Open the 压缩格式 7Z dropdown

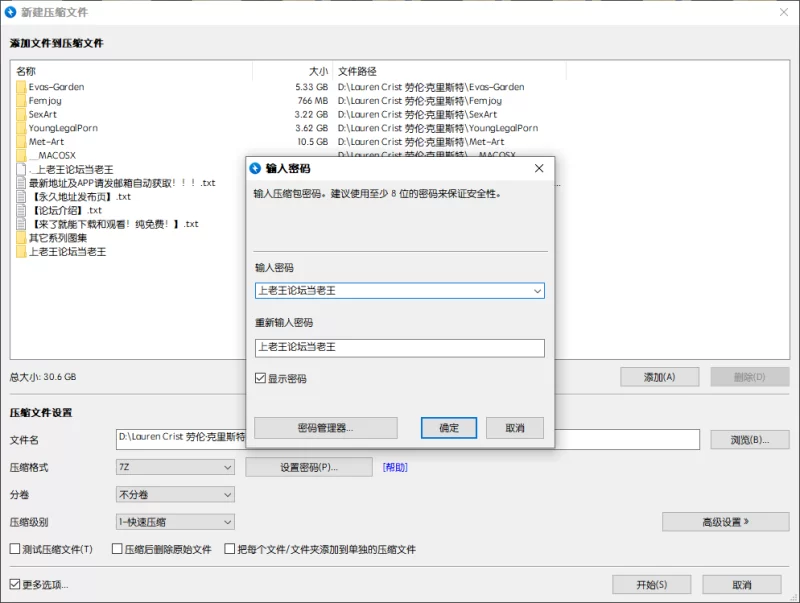click(227, 467)
